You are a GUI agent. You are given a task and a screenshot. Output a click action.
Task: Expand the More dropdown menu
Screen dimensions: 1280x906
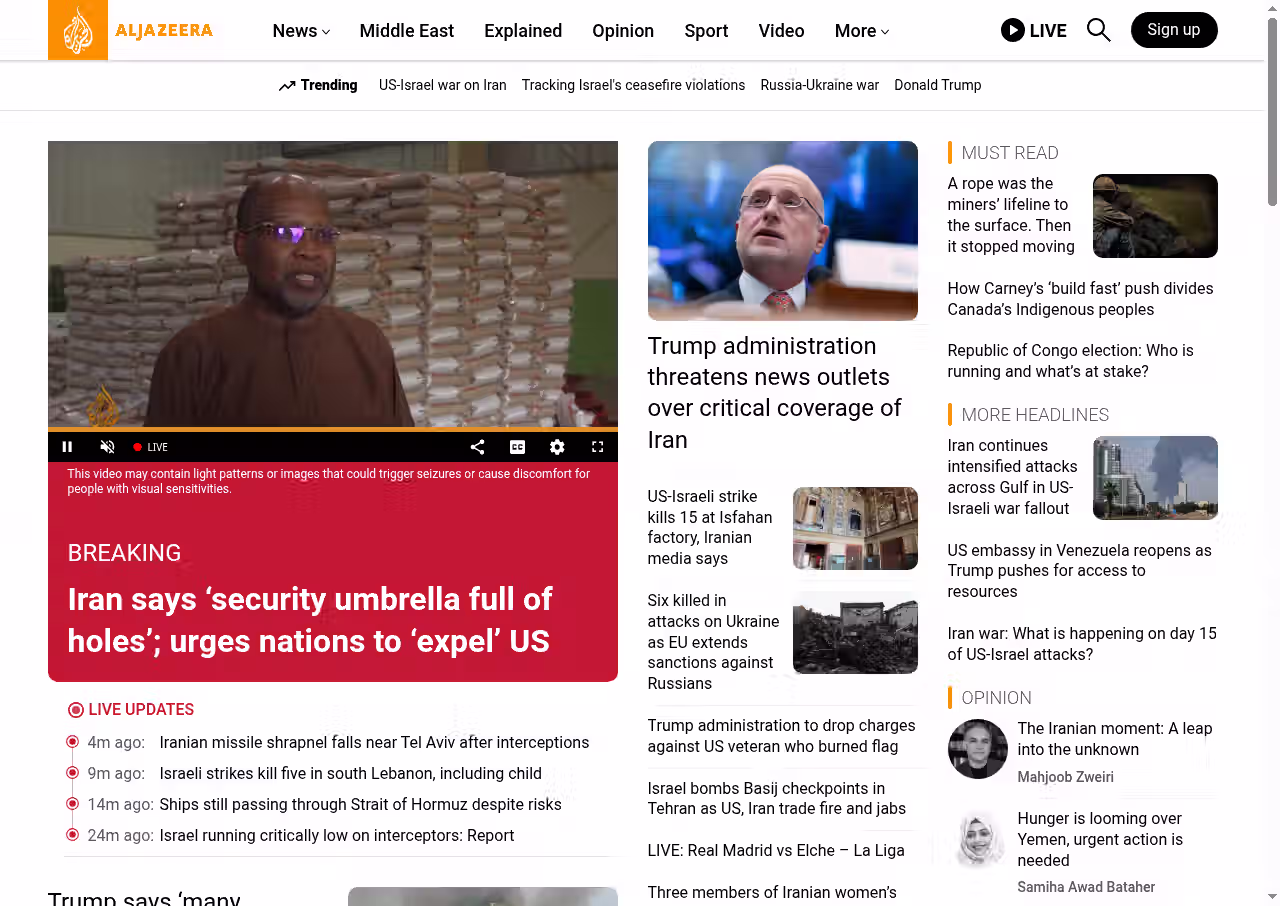(862, 31)
